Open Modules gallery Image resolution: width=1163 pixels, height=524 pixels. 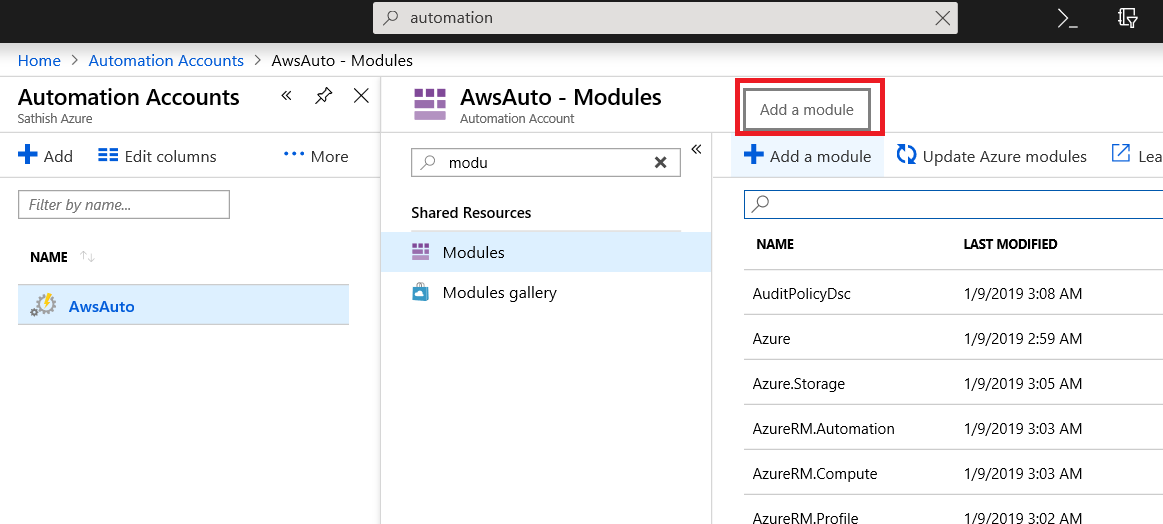(x=499, y=293)
